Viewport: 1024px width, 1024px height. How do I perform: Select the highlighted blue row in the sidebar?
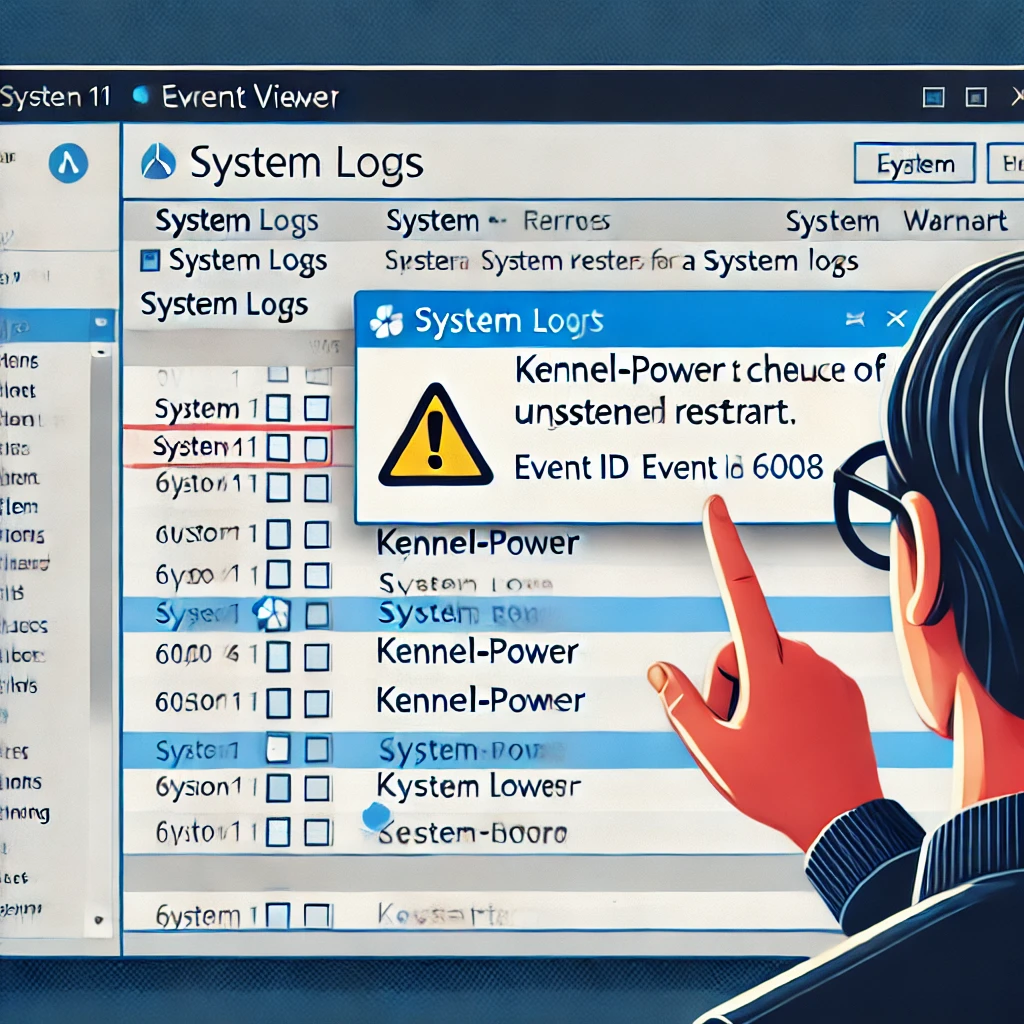coord(57,325)
